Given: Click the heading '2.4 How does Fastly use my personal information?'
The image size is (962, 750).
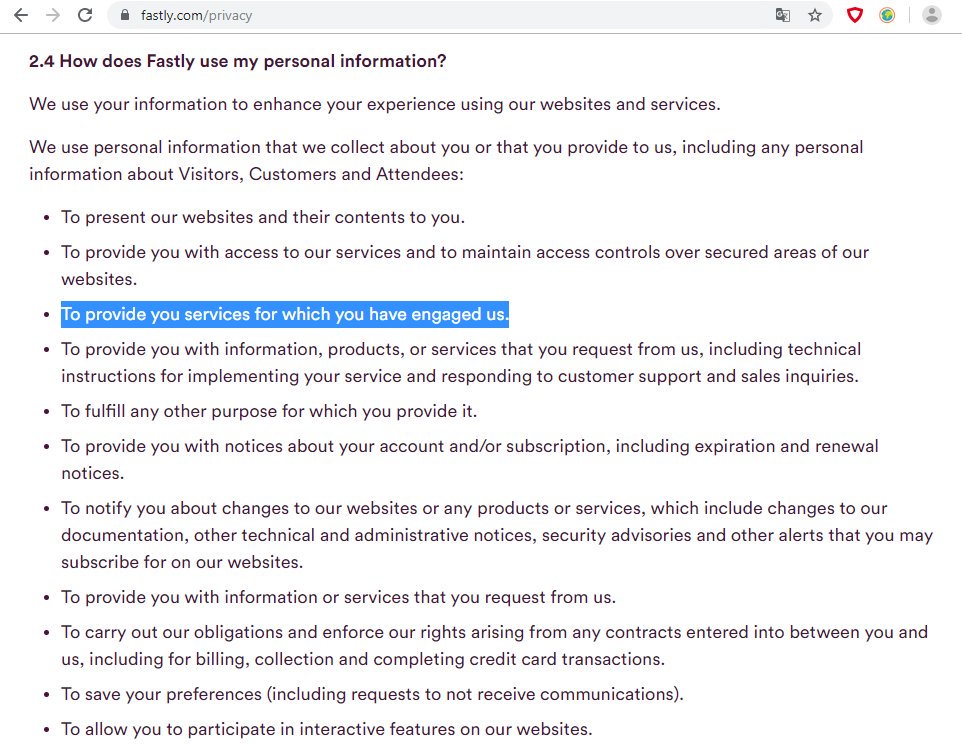Looking at the screenshot, I should click(237, 61).
